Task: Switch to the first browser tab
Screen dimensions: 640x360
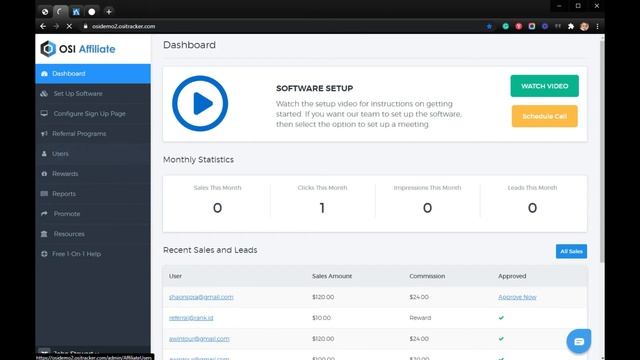Action: pyautogui.click(x=45, y=11)
